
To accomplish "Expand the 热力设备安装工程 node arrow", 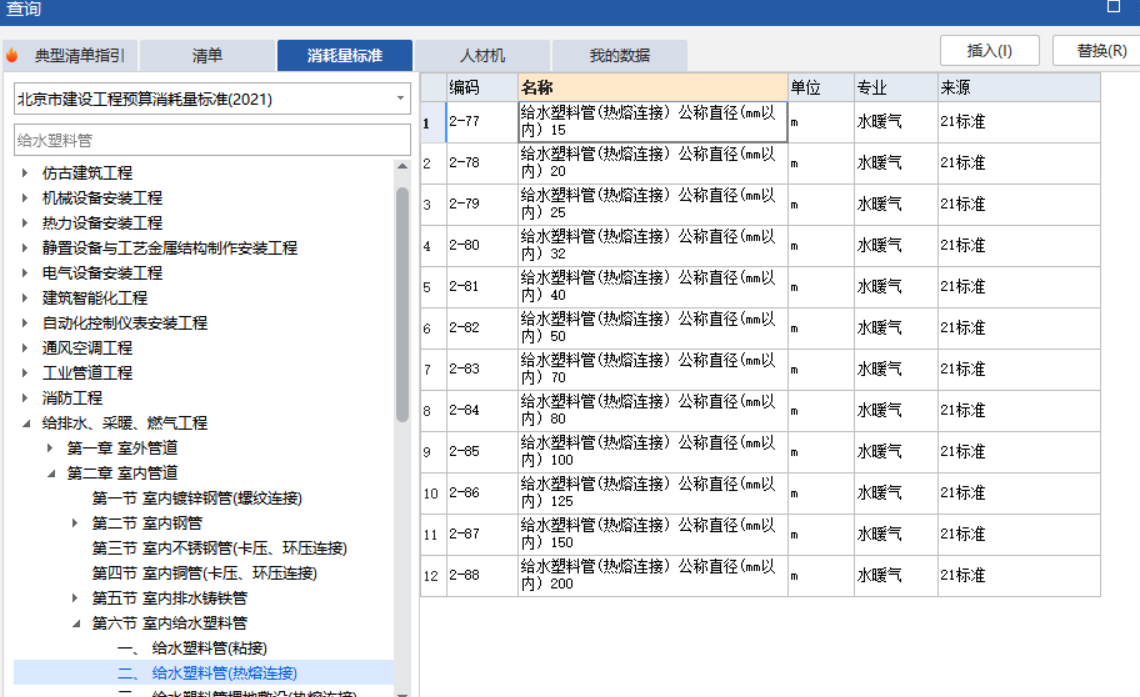I will 25,223.
